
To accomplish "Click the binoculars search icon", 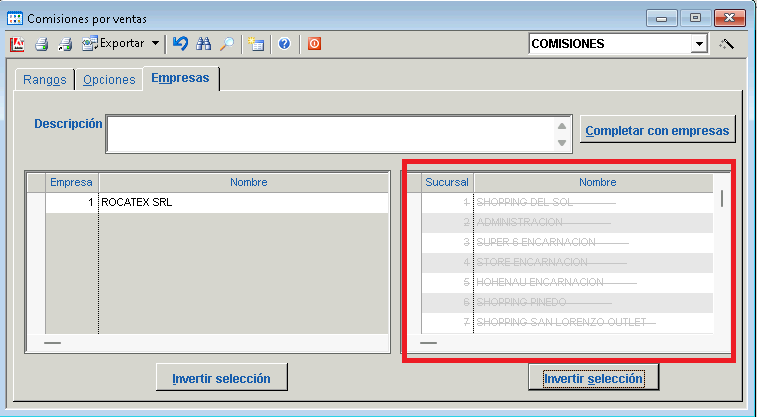I will tap(204, 44).
